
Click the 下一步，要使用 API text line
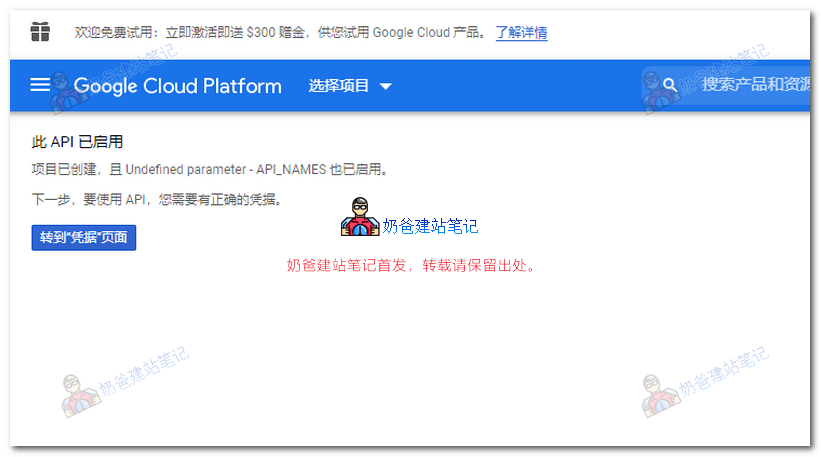point(157,199)
